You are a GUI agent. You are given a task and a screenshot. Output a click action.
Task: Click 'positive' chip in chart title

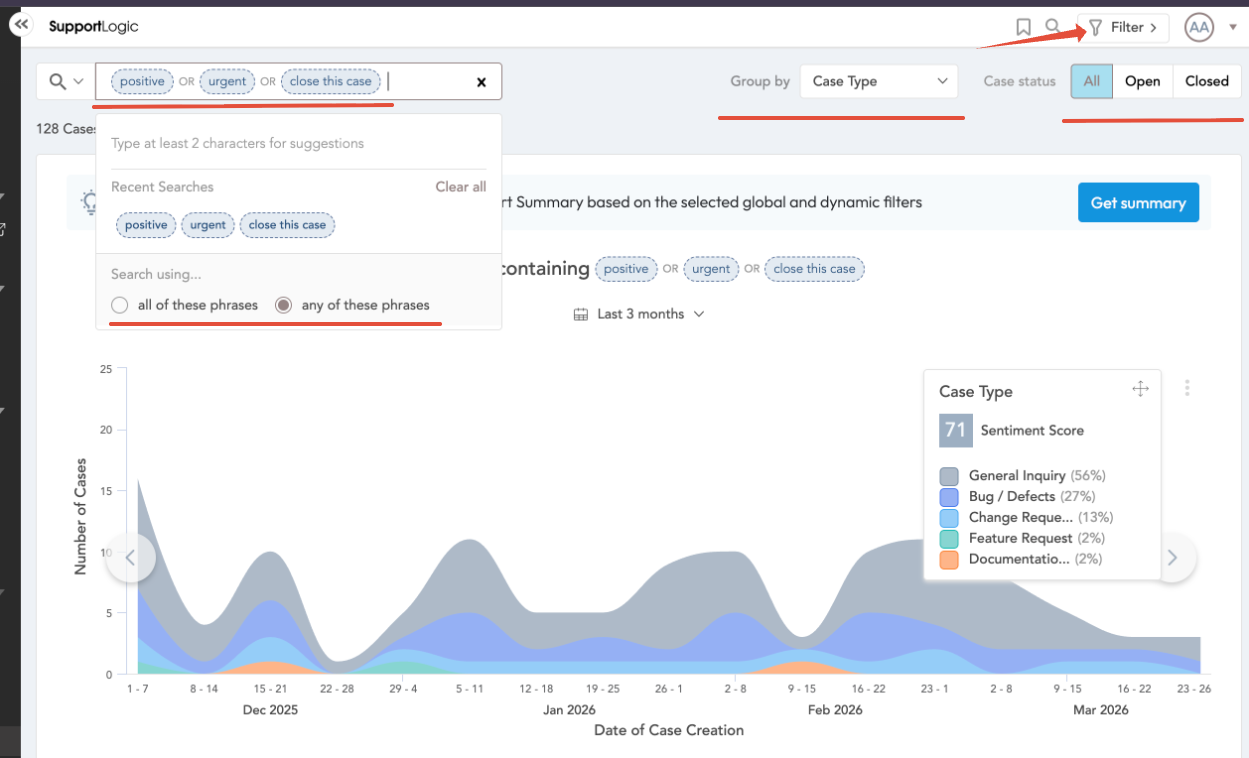[626, 269]
